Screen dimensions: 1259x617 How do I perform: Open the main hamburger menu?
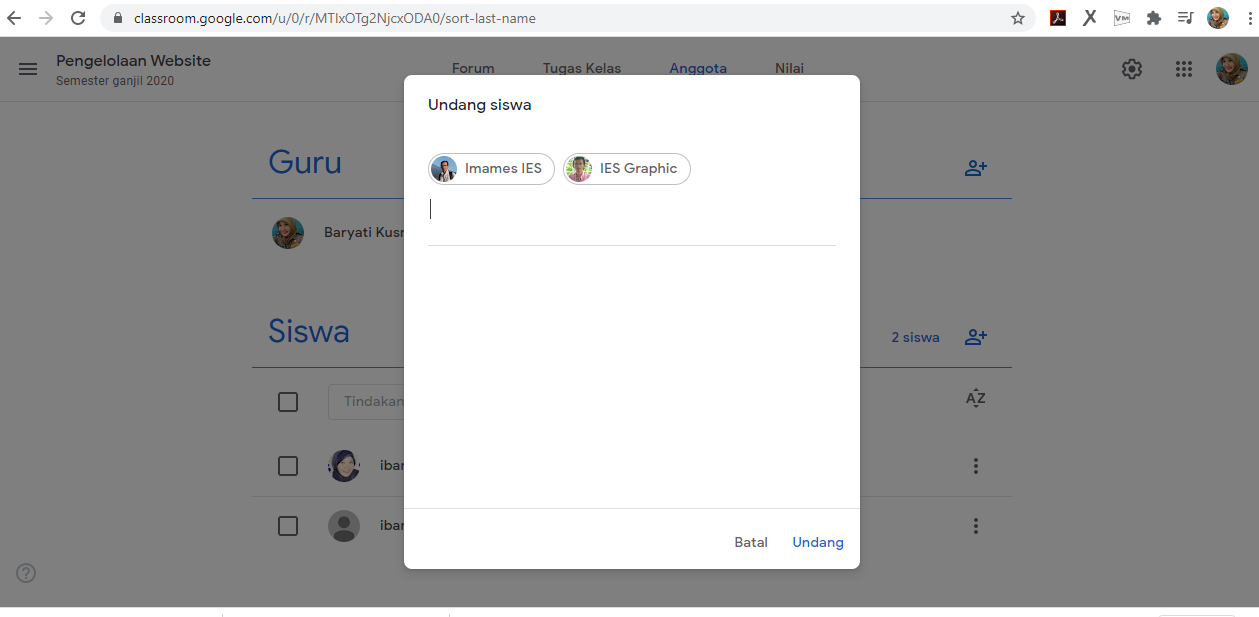[28, 69]
